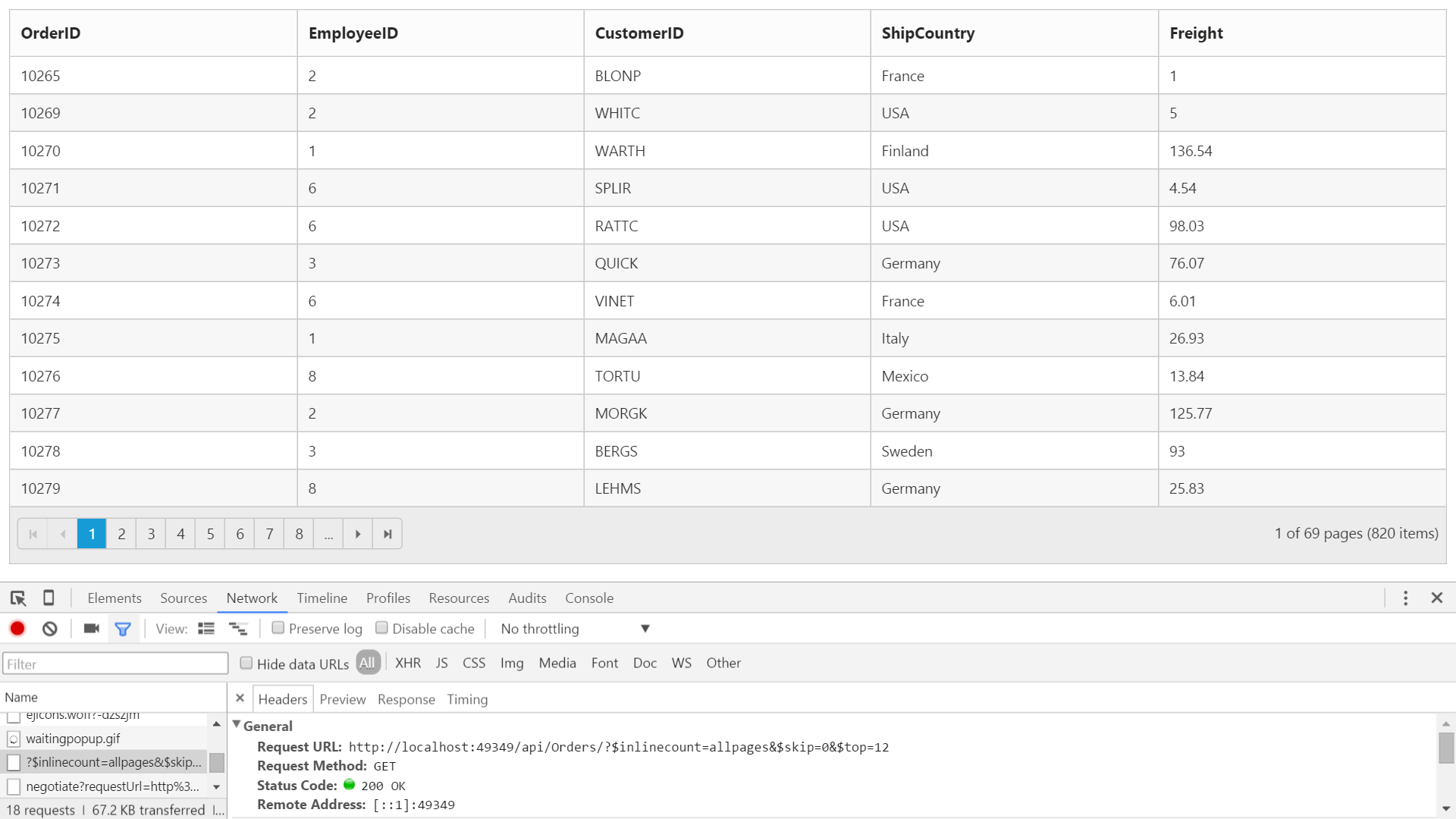Viewport: 1456px width, 819px height.
Task: Collapse the General section in Headers
Action: coord(237,724)
